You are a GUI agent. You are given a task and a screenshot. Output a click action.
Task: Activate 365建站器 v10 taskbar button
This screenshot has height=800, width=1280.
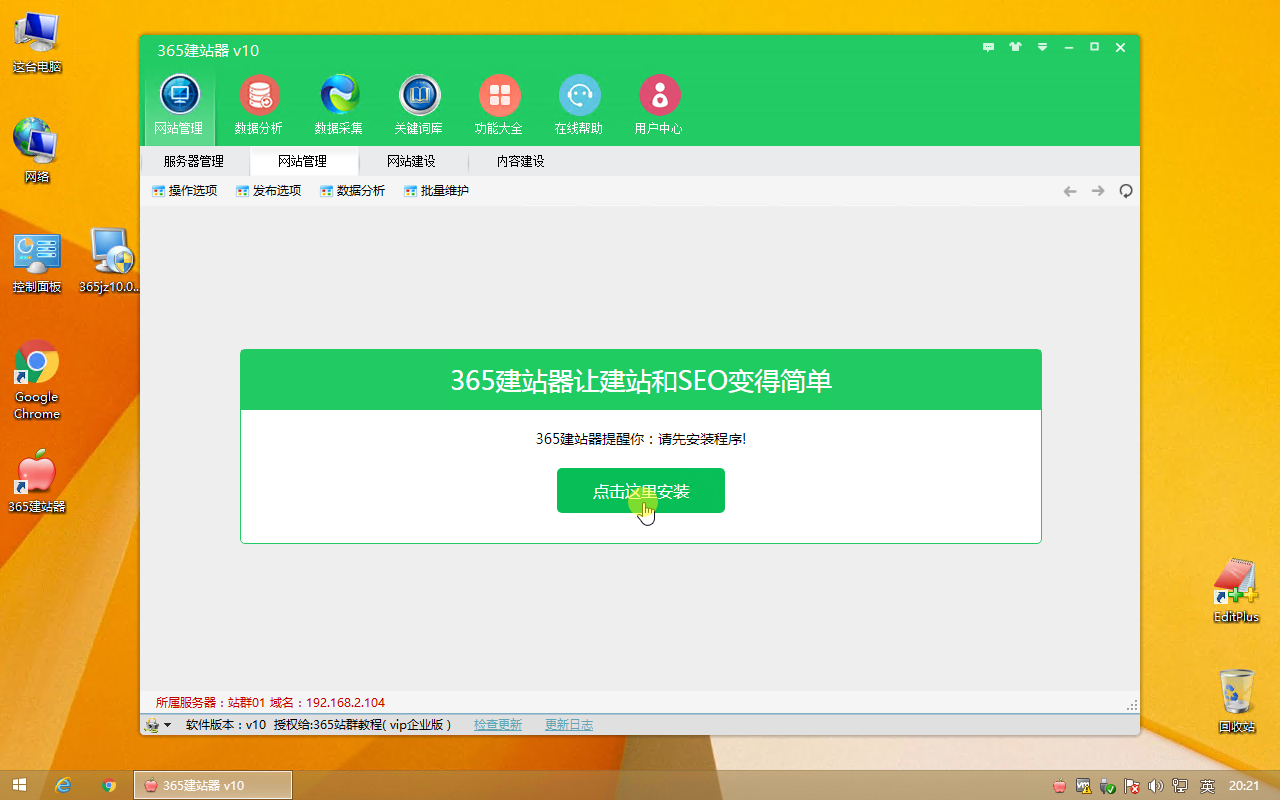(x=213, y=785)
